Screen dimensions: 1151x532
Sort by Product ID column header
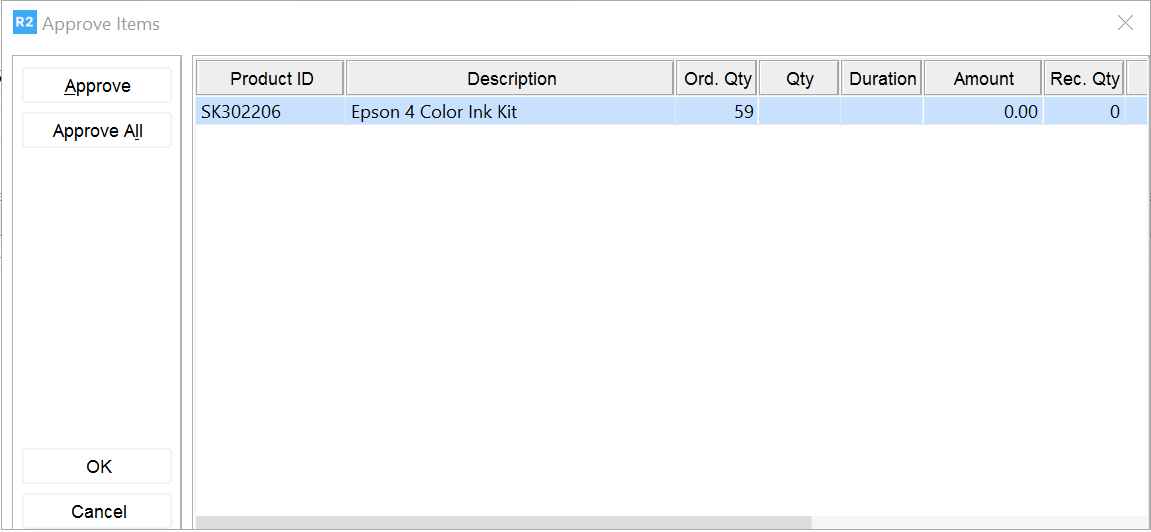(271, 79)
